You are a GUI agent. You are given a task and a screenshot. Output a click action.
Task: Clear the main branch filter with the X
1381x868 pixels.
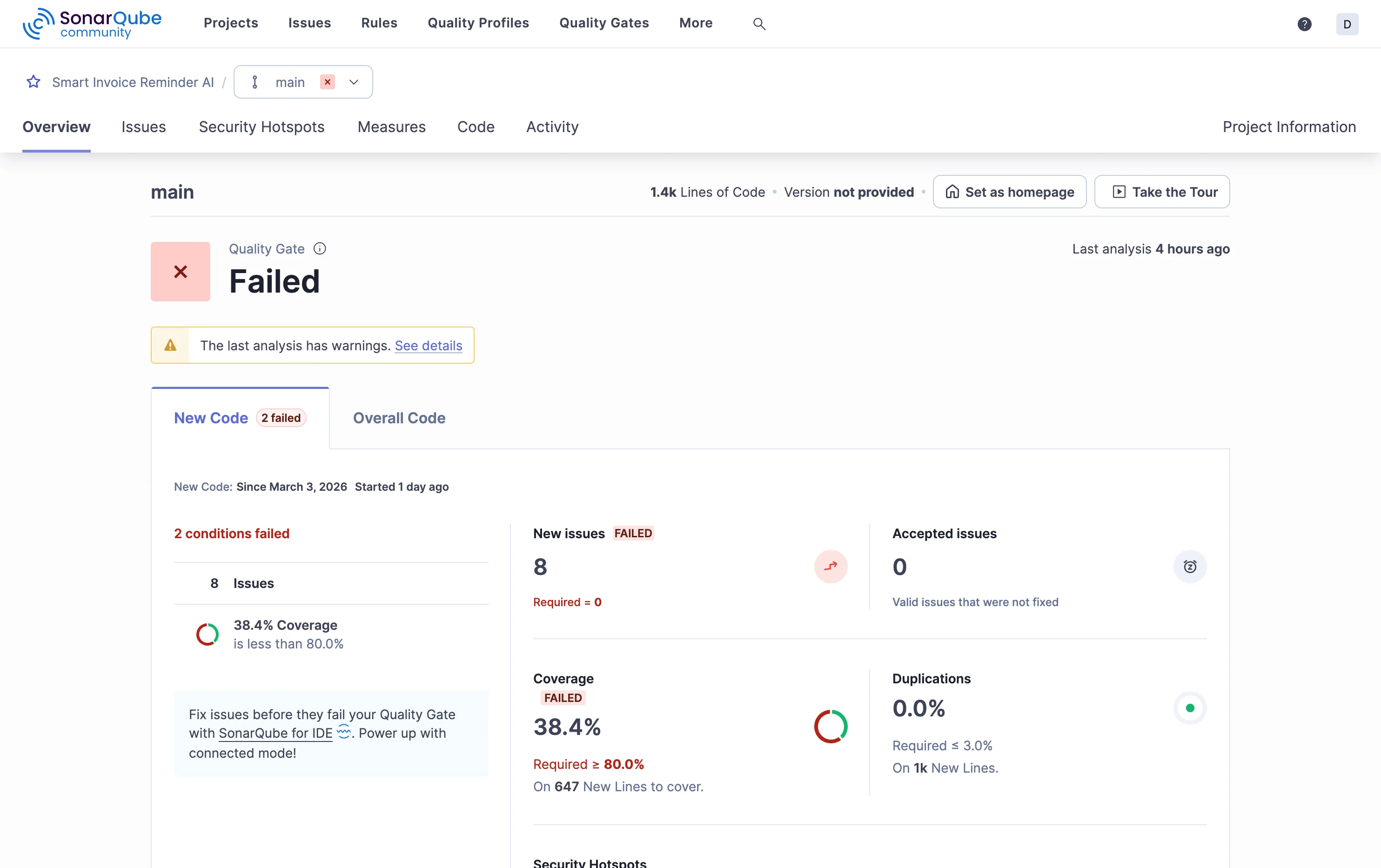pos(328,81)
